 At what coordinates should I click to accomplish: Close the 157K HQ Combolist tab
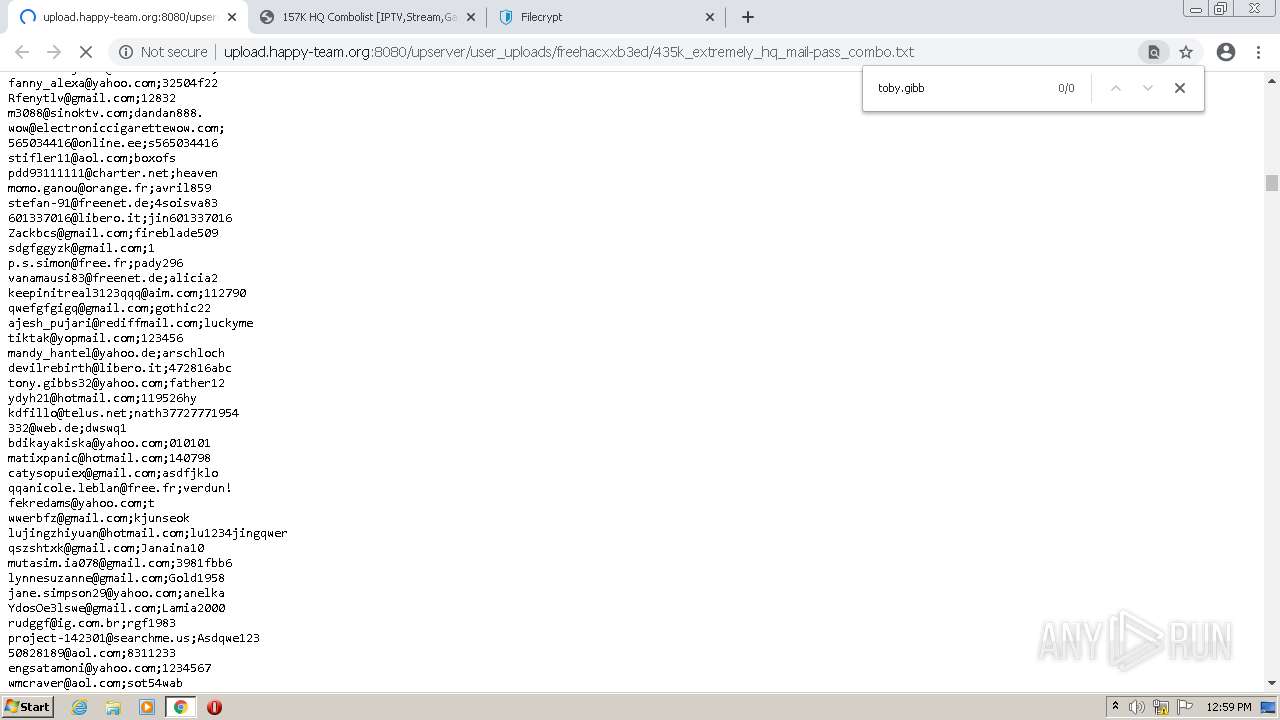(x=472, y=17)
